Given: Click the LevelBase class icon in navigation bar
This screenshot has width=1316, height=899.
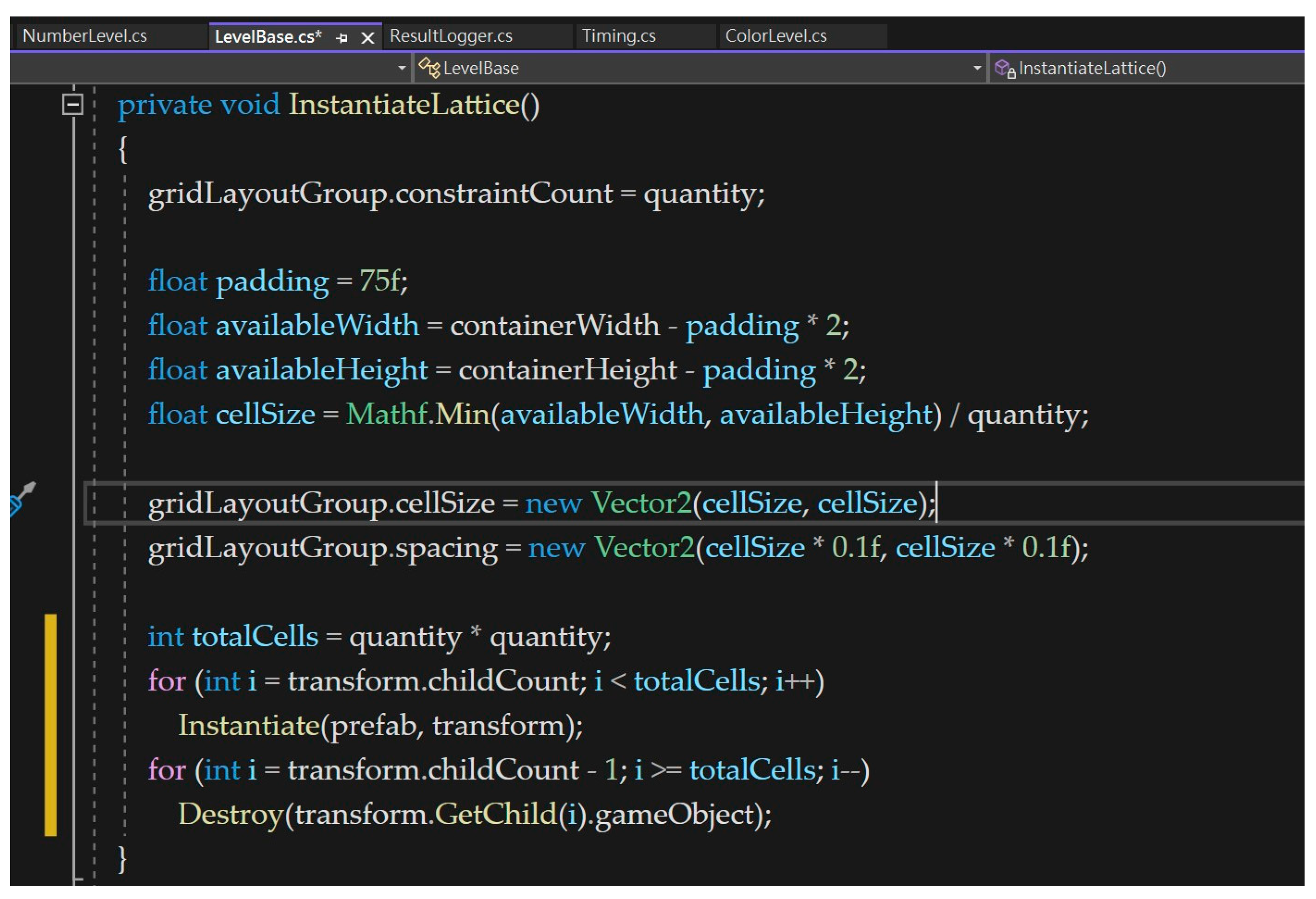Looking at the screenshot, I should click(428, 68).
